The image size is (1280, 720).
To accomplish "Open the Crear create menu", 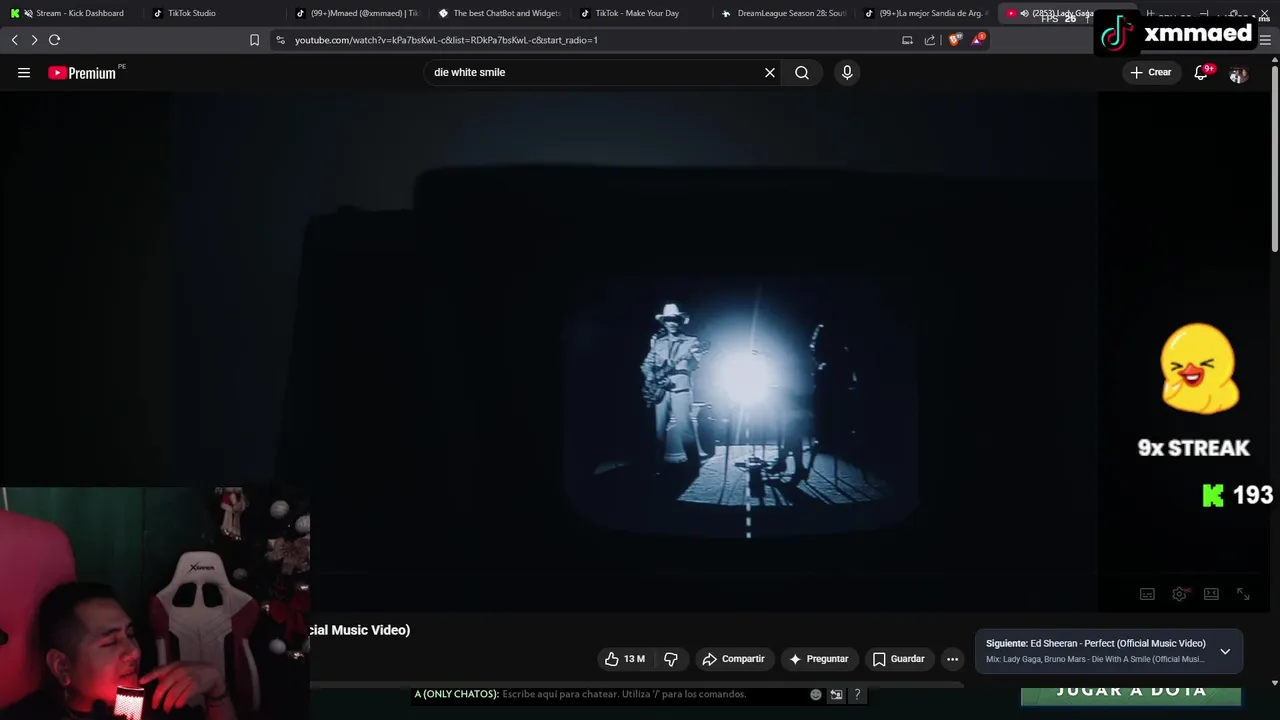I will click(1150, 72).
